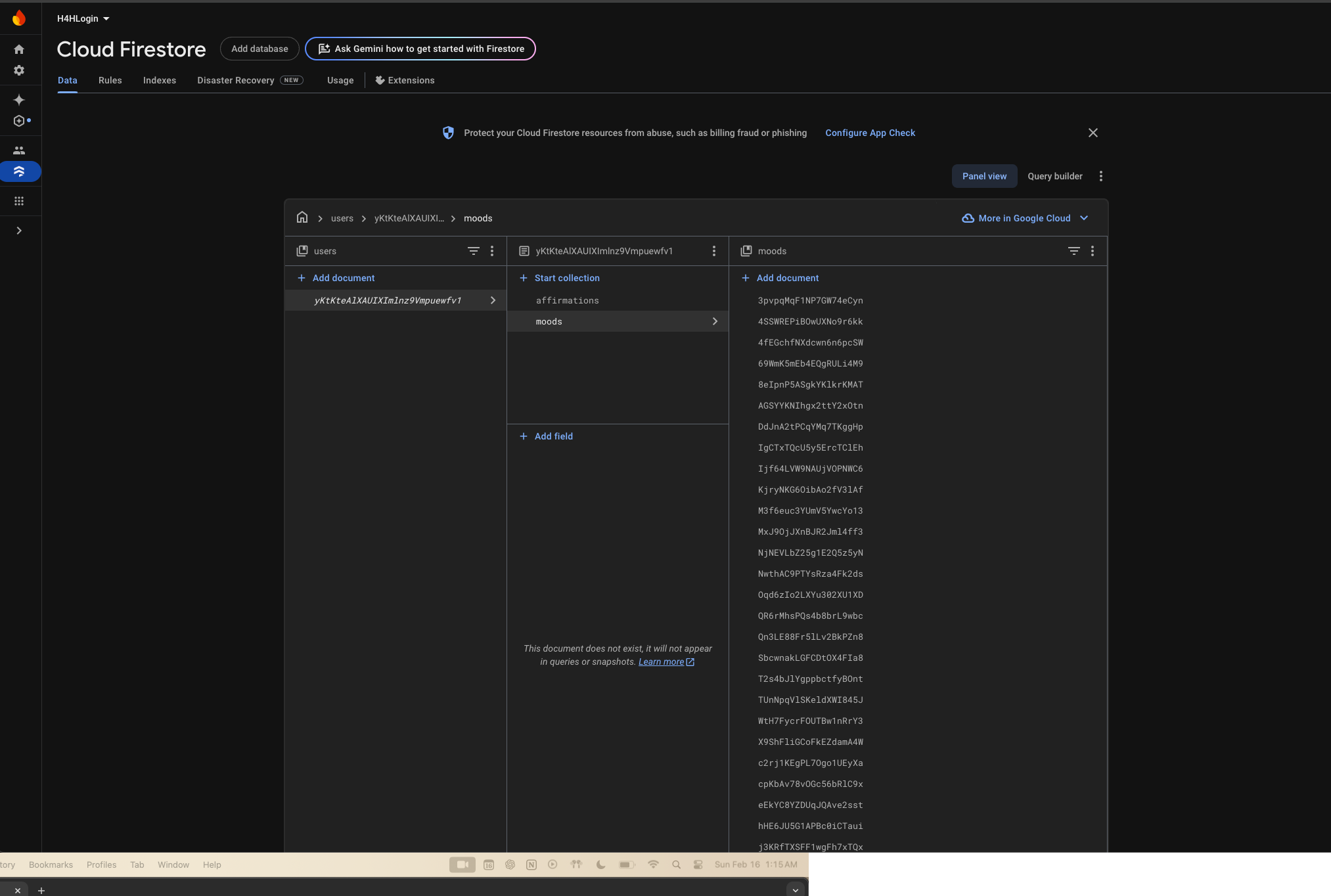The height and width of the screenshot is (896, 1331).
Task: Filter the users collection list
Action: pos(473,251)
